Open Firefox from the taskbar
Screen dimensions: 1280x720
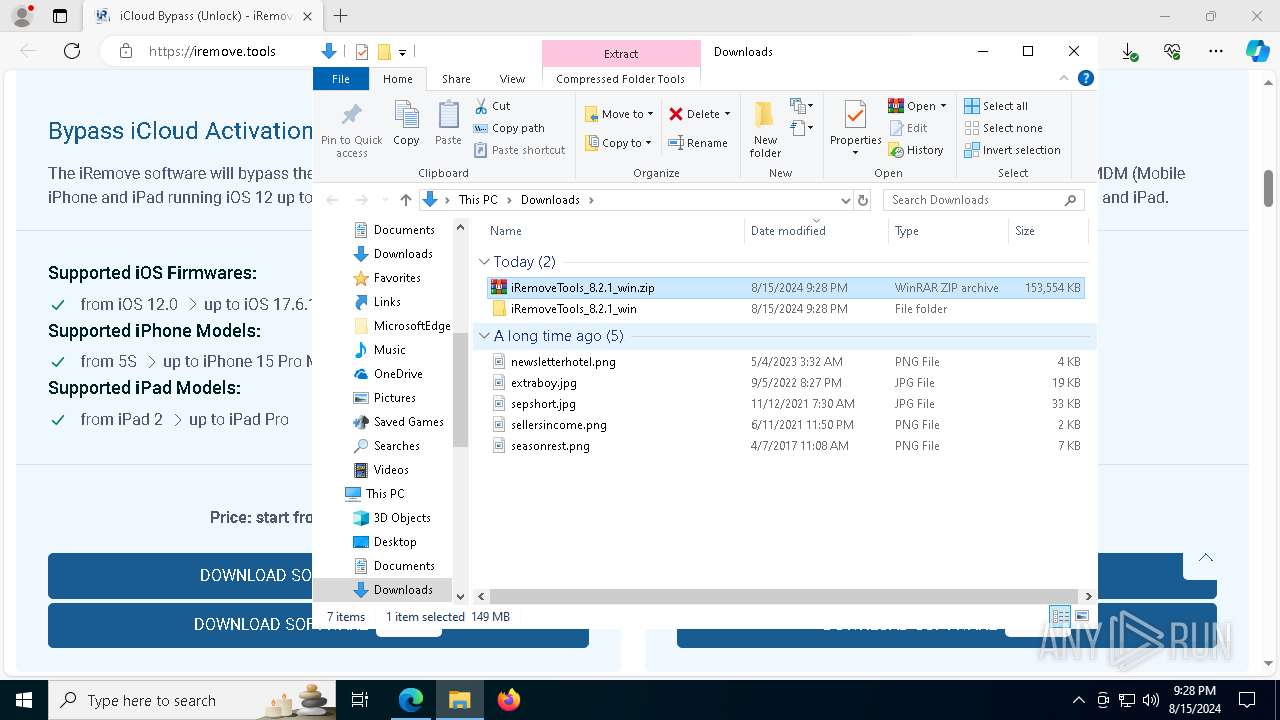[x=509, y=700]
